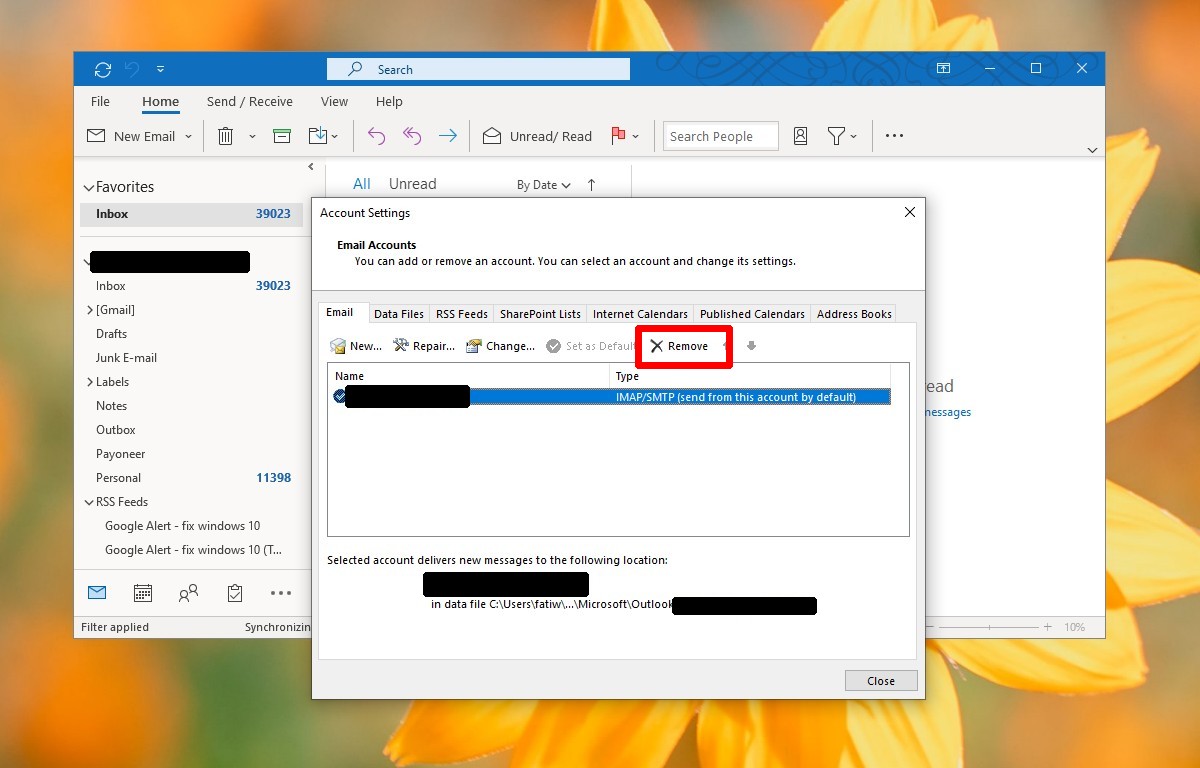Open the By Date sort dropdown

pos(544,185)
